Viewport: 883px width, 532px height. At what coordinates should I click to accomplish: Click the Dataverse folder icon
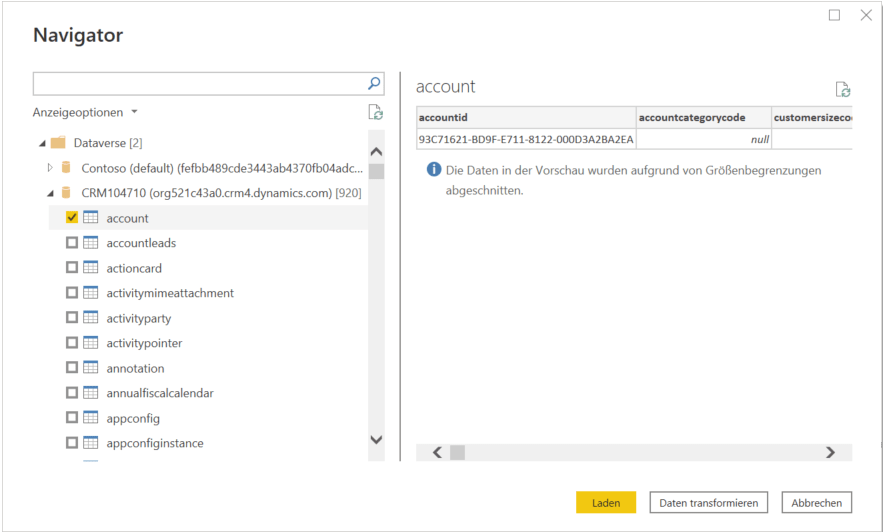tap(58, 143)
